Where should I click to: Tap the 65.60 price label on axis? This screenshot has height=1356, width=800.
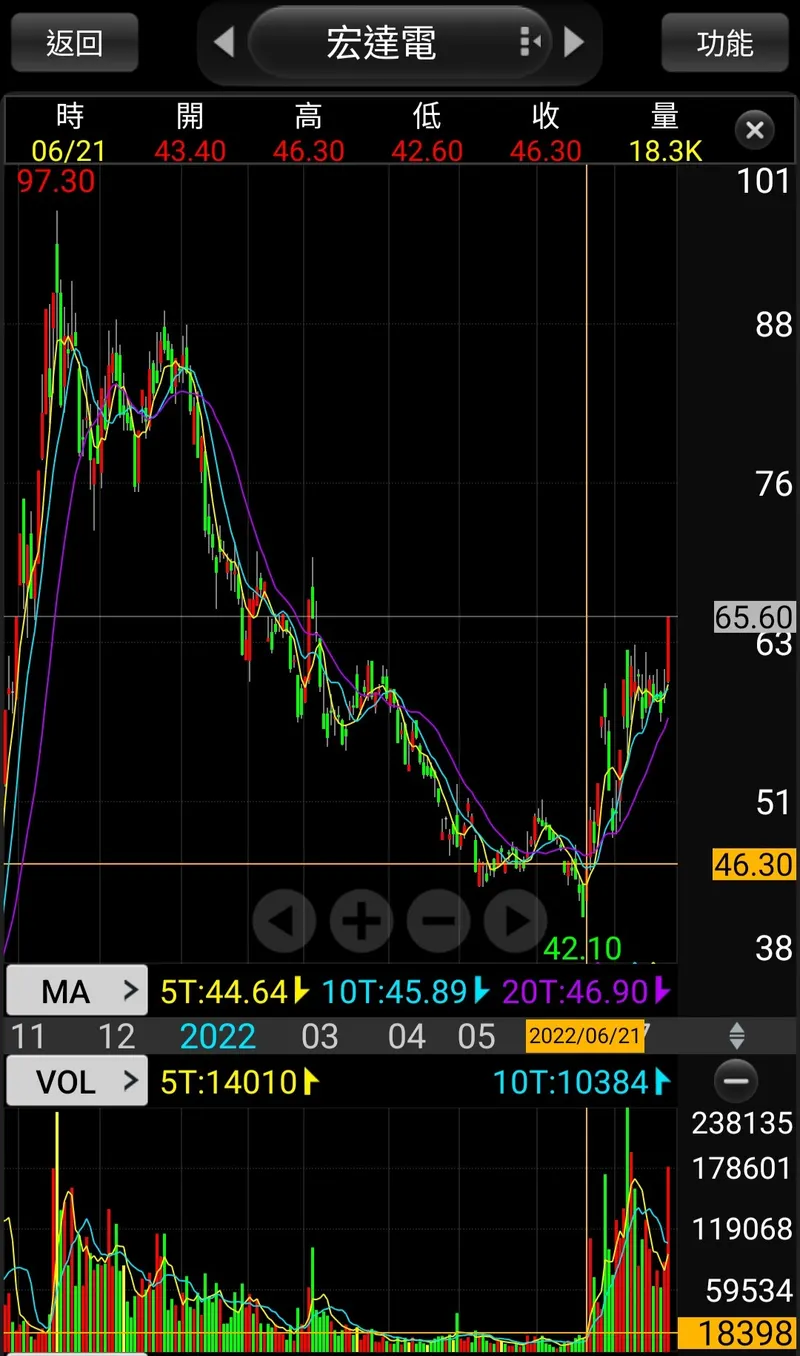tap(754, 616)
